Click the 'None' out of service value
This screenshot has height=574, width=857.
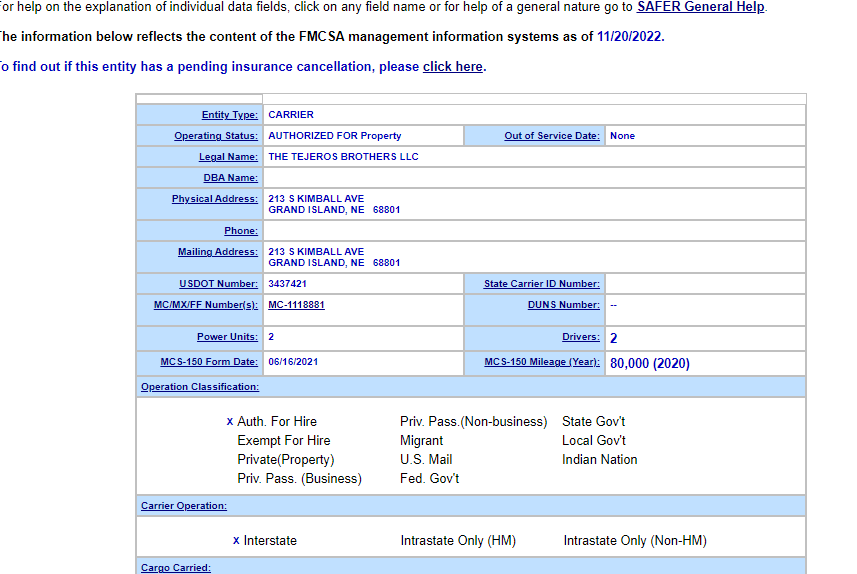(623, 136)
